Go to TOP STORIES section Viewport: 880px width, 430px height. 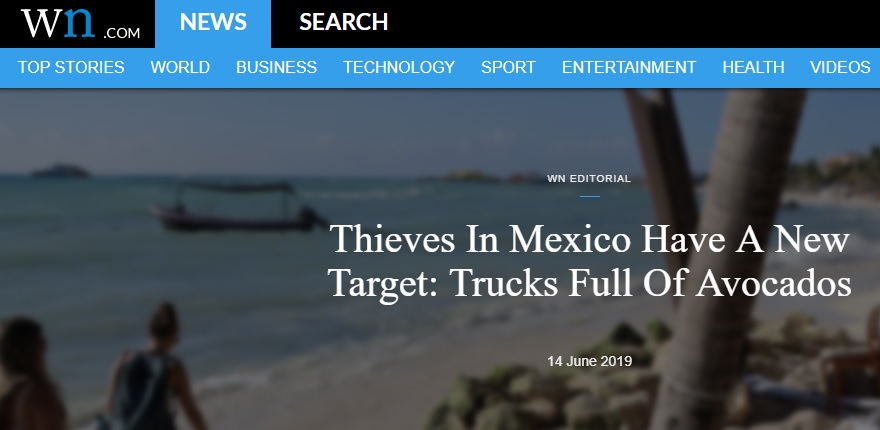pos(71,67)
